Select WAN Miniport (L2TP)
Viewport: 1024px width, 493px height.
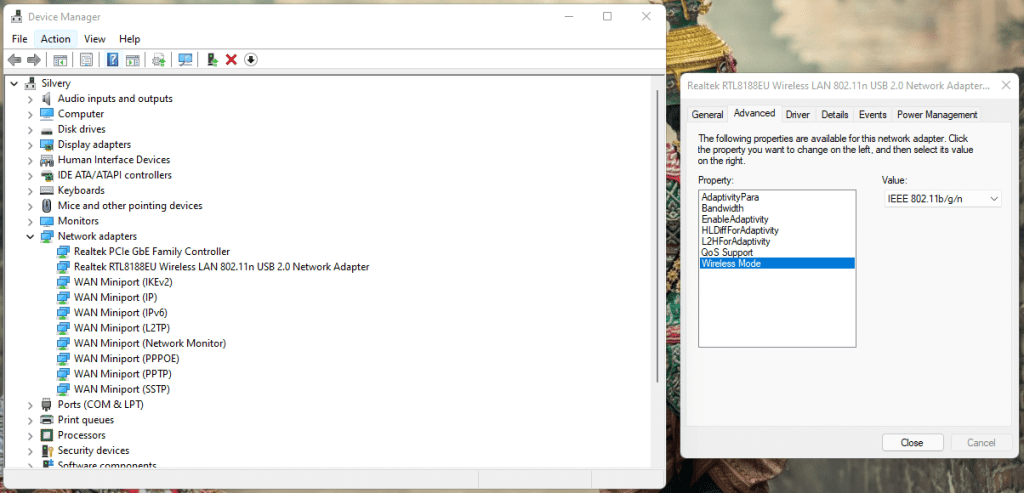121,328
